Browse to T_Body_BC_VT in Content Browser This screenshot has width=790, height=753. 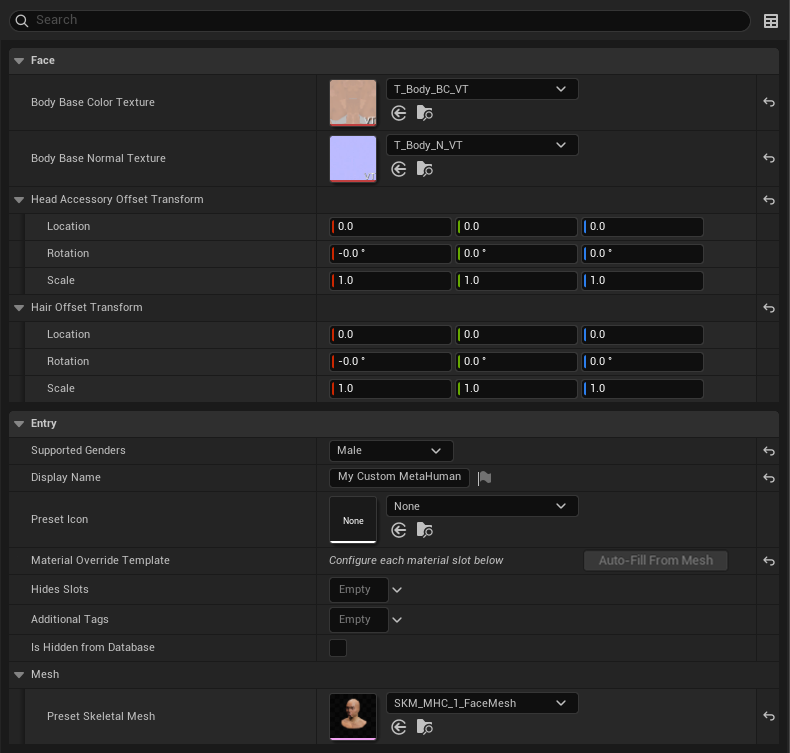(424, 113)
